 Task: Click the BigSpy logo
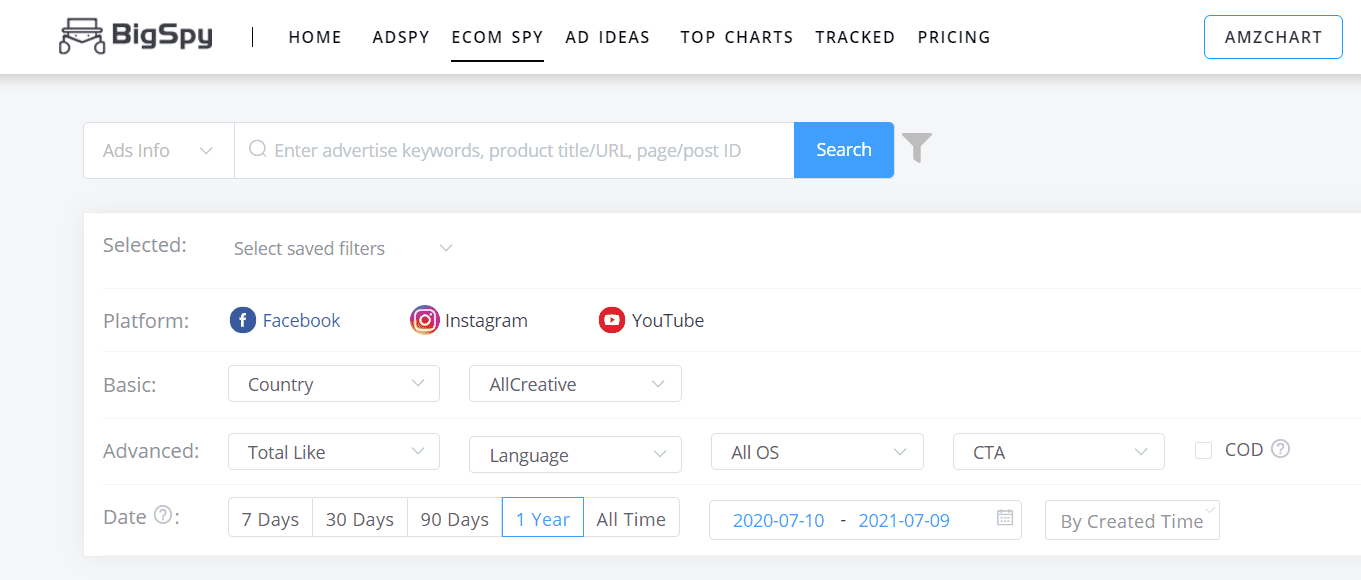135,37
